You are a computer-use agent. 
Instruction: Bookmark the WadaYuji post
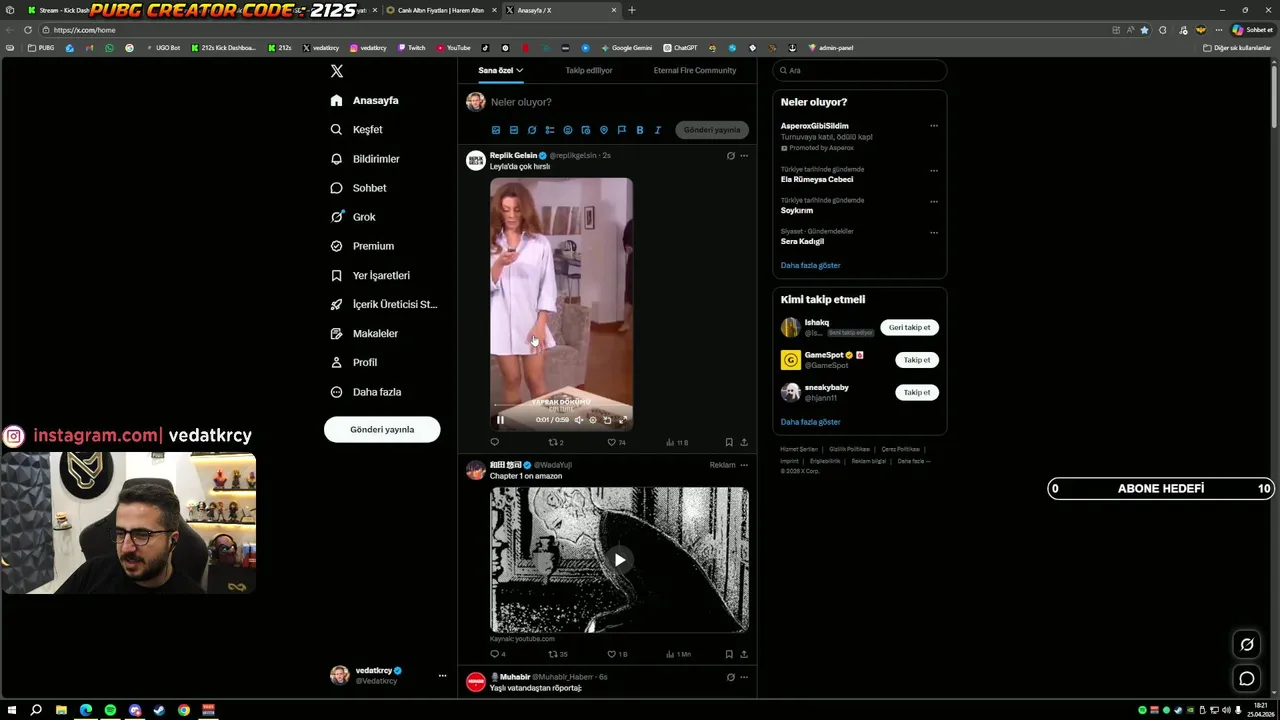click(x=729, y=654)
